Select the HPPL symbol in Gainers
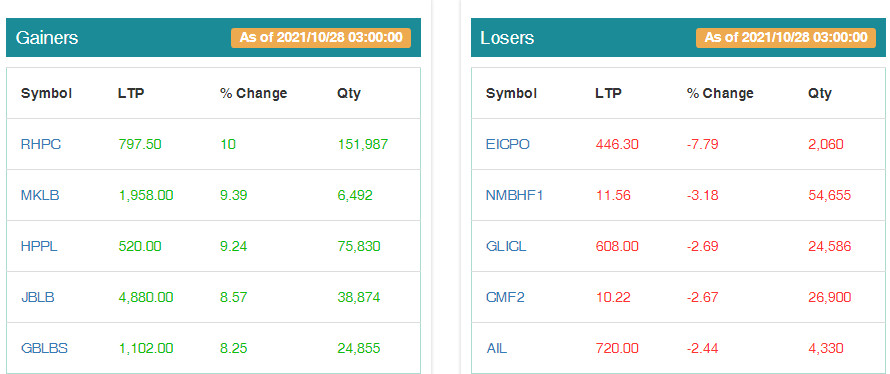 pyautogui.click(x=39, y=246)
